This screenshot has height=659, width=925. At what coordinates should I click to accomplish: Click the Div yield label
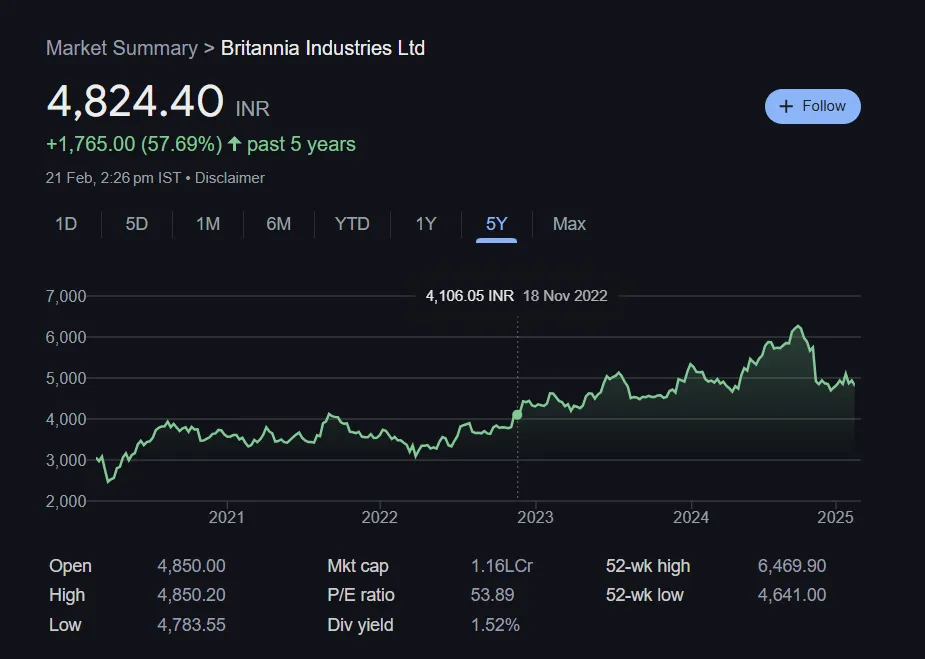point(360,625)
